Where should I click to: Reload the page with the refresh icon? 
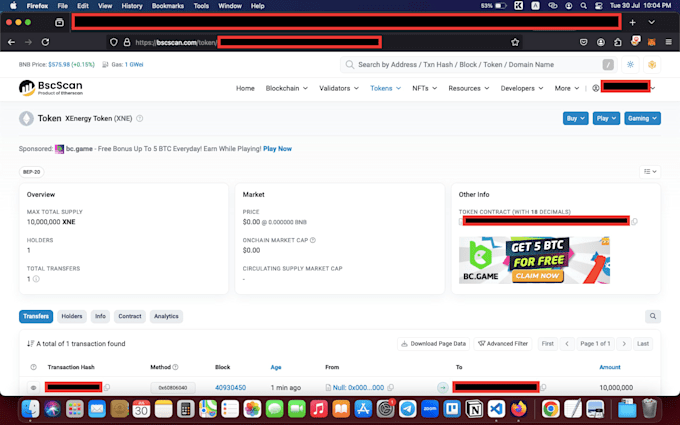point(45,42)
